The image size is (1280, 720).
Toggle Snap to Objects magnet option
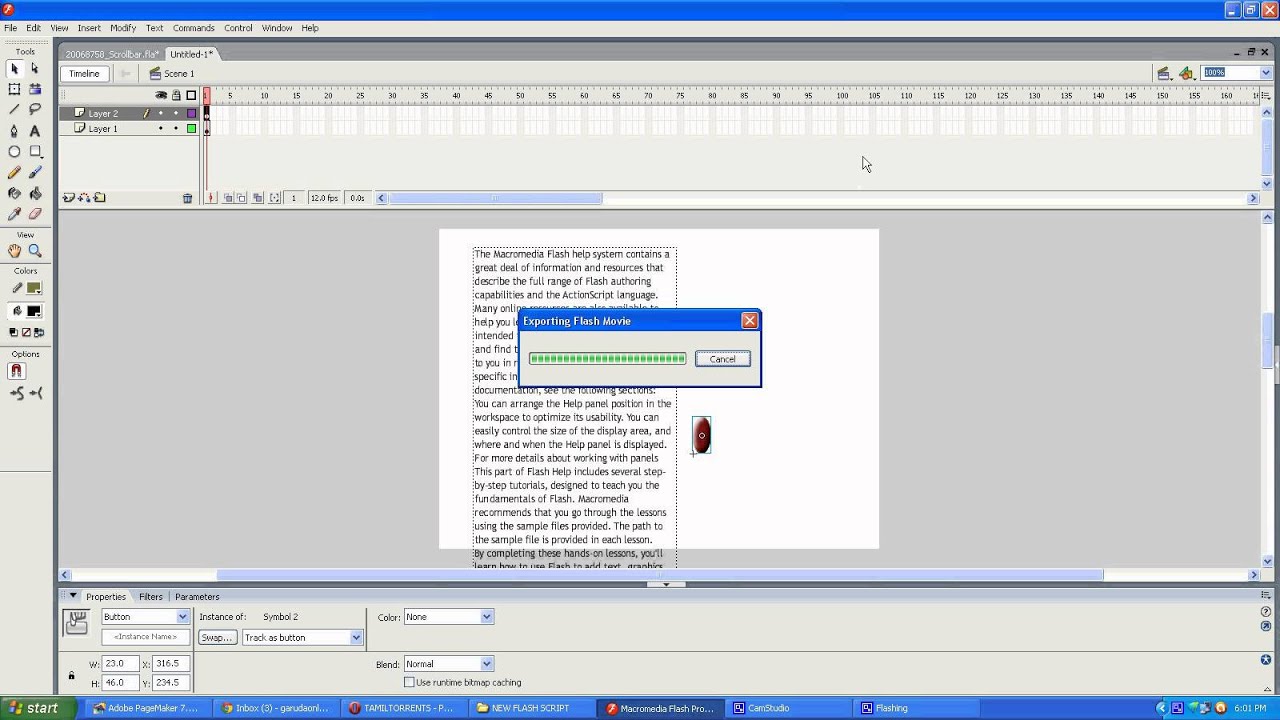[x=16, y=371]
